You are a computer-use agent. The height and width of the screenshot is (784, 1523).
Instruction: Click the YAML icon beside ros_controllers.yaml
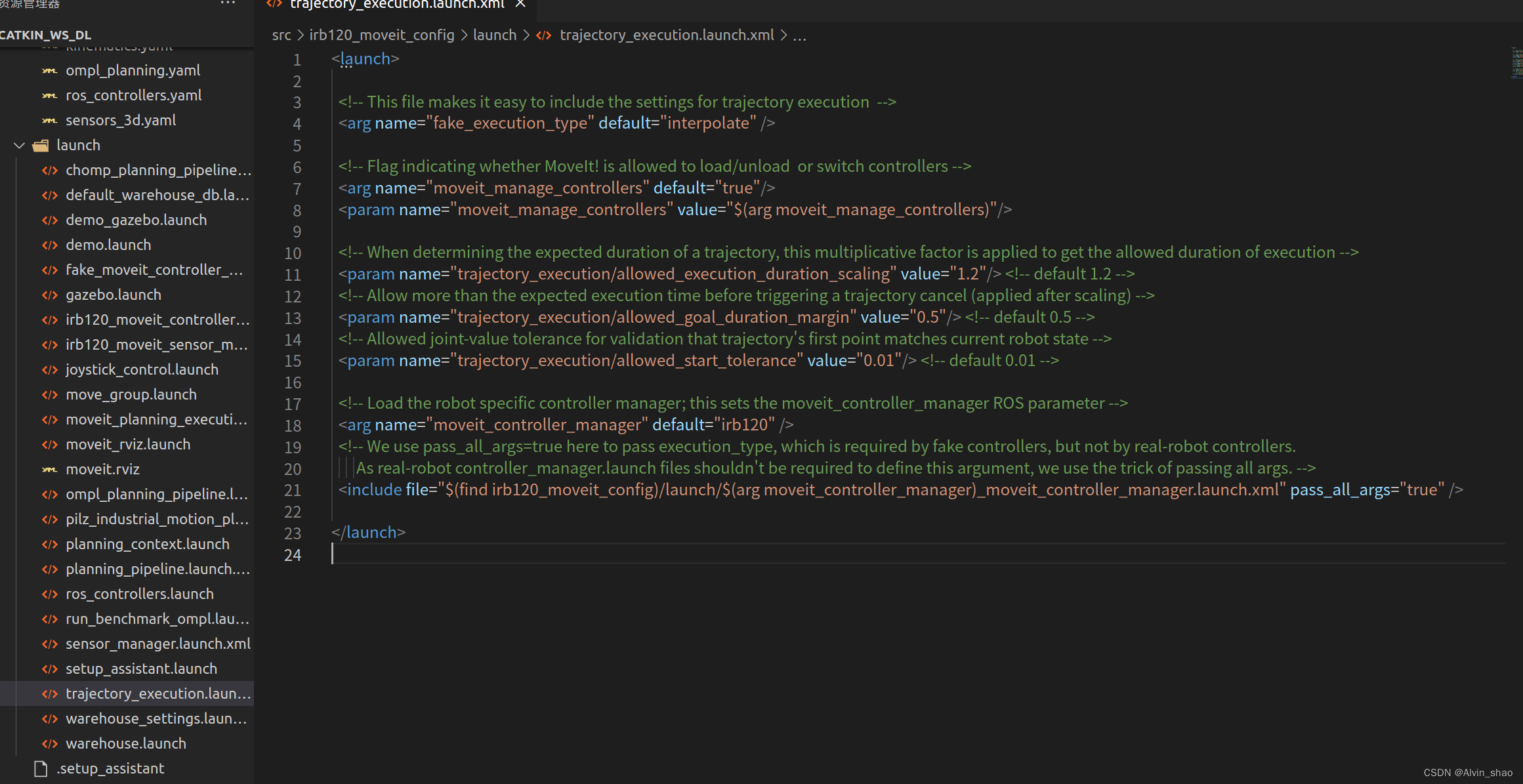pyautogui.click(x=49, y=95)
